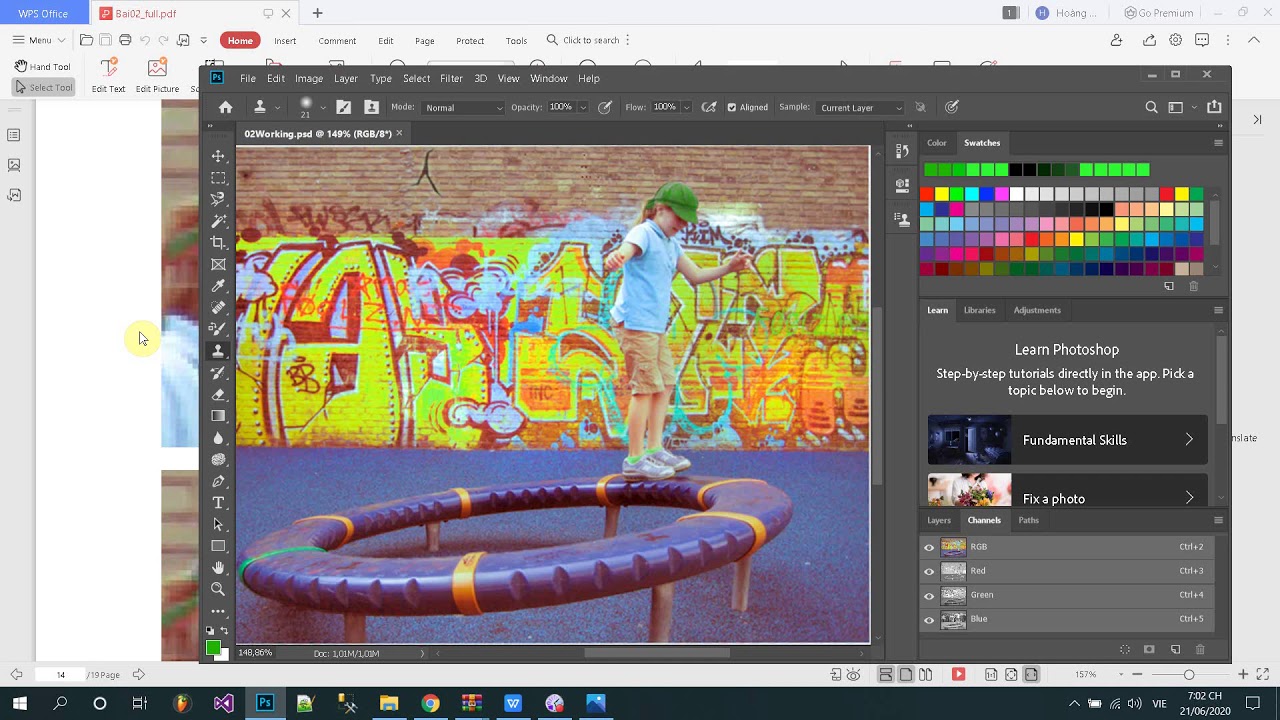The height and width of the screenshot is (720, 1280).
Task: Enable airbrush-style build-up effects
Action: (x=709, y=107)
